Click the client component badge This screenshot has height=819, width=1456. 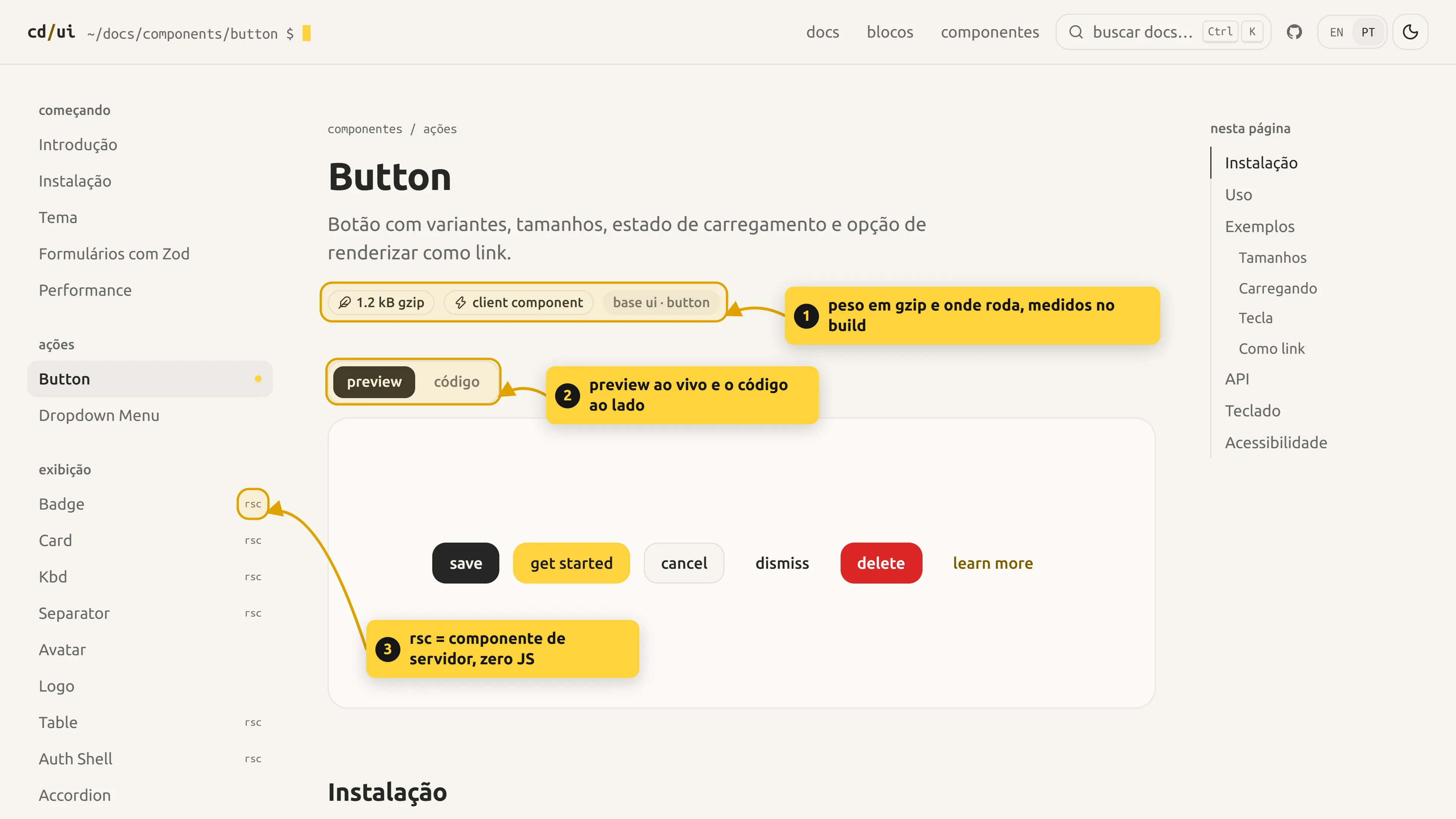click(x=519, y=303)
